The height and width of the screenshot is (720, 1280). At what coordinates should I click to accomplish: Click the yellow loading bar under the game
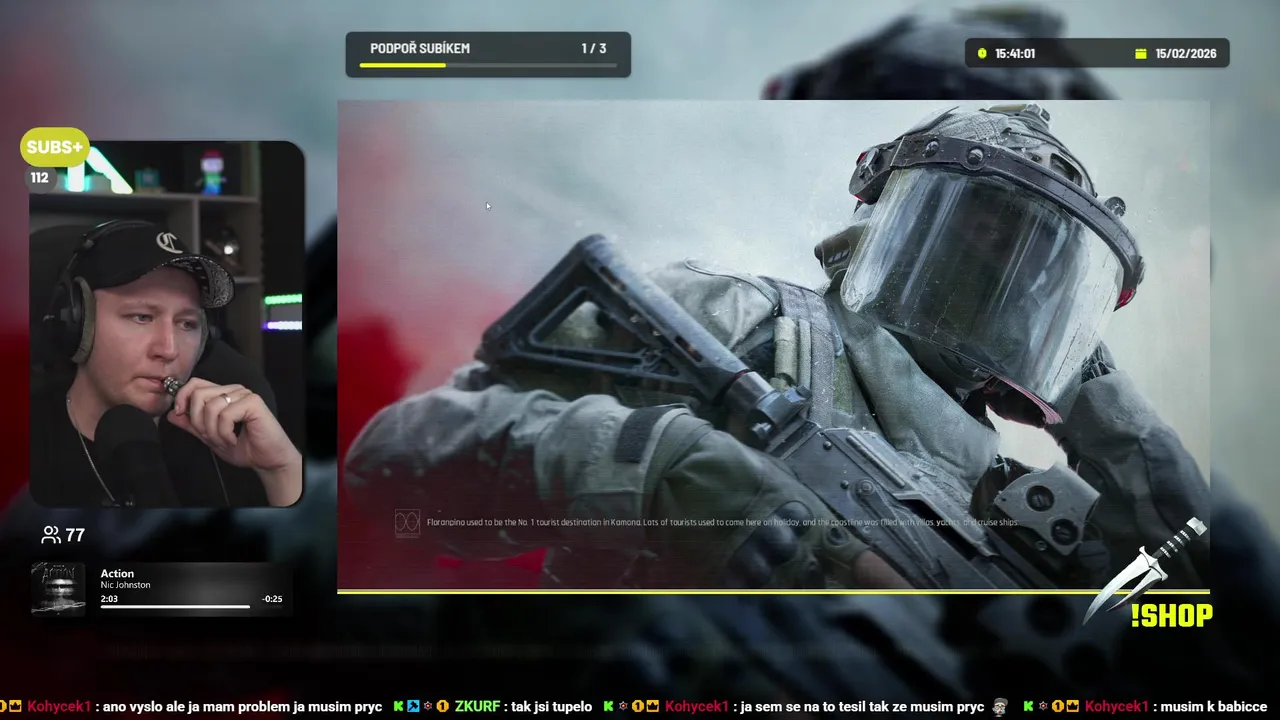point(773,592)
